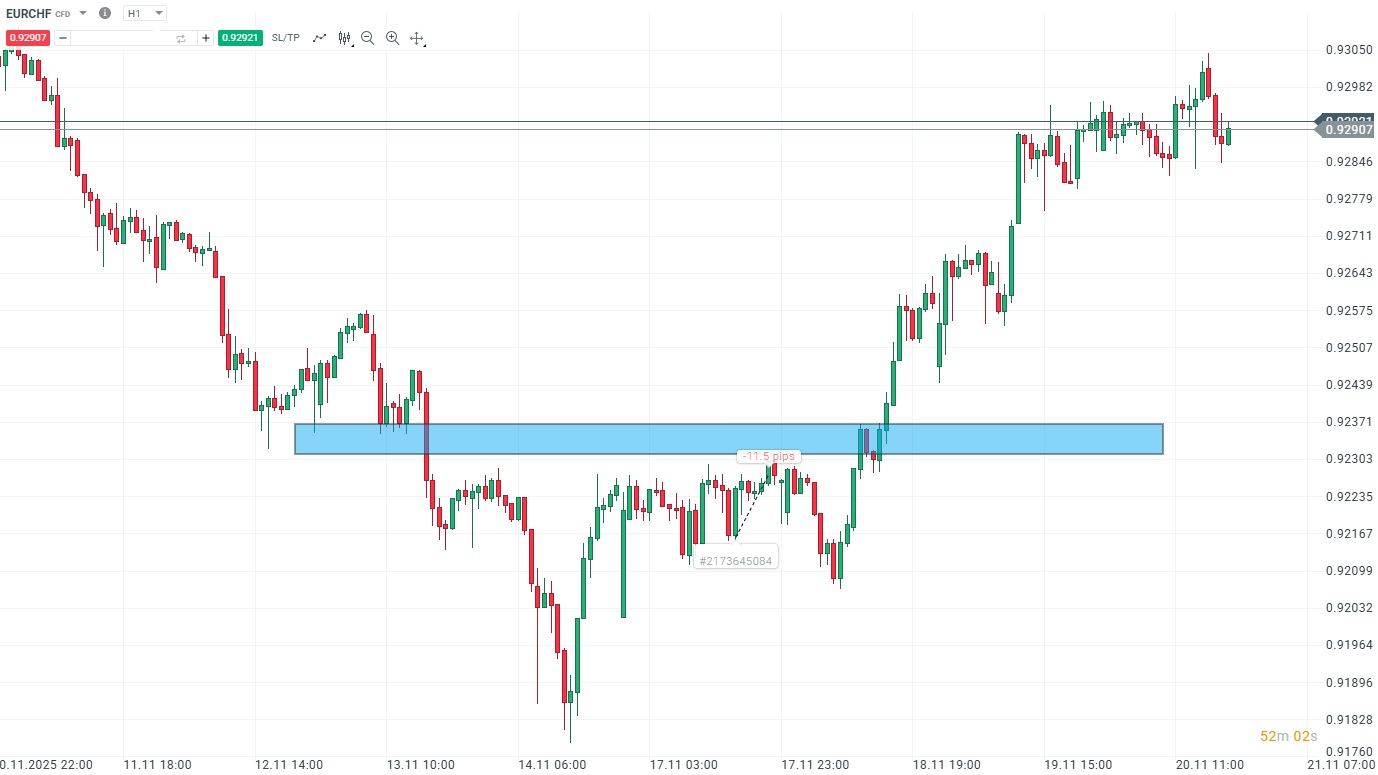Click the order label #2173645084

coord(736,561)
